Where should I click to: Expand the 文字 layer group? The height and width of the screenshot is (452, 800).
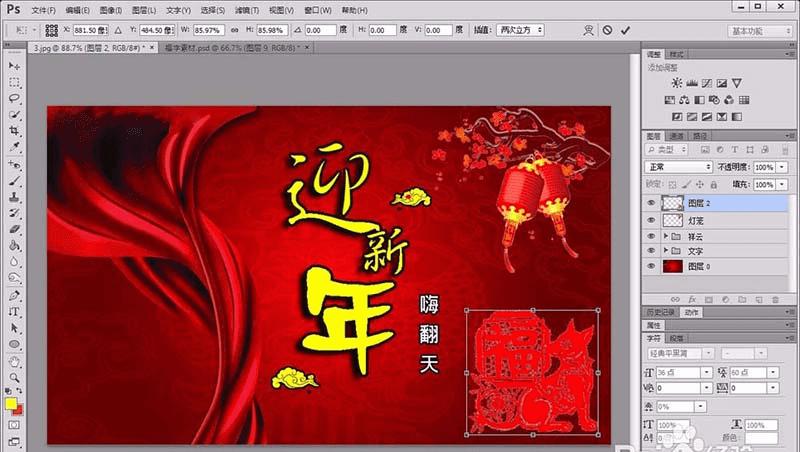coord(665,251)
